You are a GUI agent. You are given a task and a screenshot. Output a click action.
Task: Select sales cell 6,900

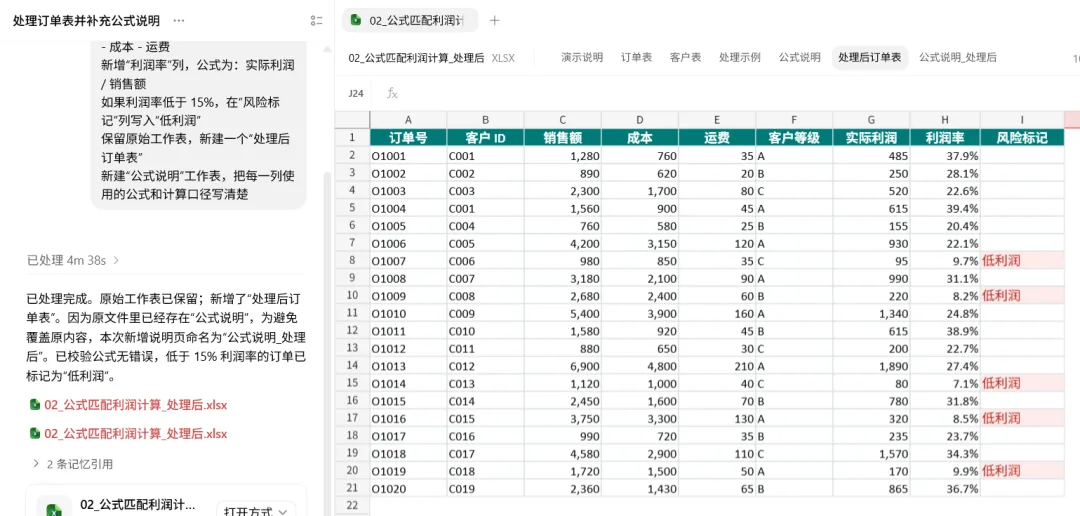coord(563,365)
